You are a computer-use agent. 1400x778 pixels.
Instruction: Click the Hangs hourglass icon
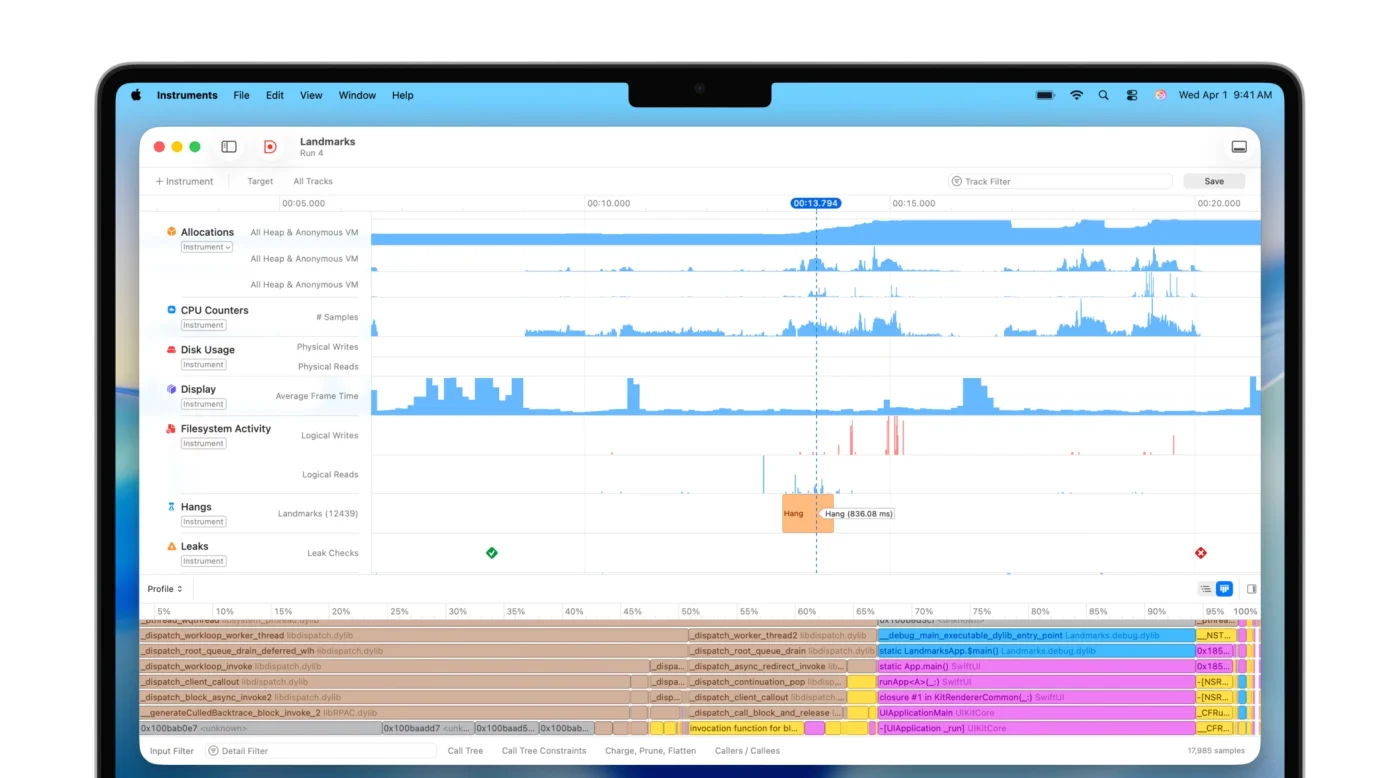pyautogui.click(x=171, y=507)
